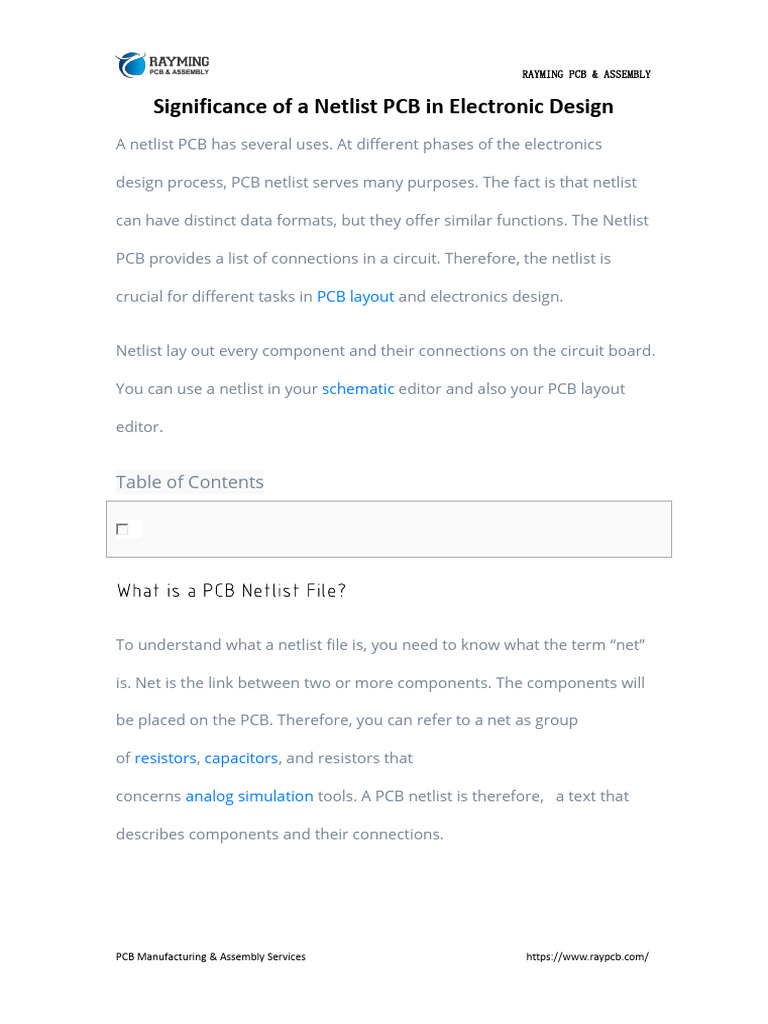Click the lone word "editor." on its own line

coord(139,427)
